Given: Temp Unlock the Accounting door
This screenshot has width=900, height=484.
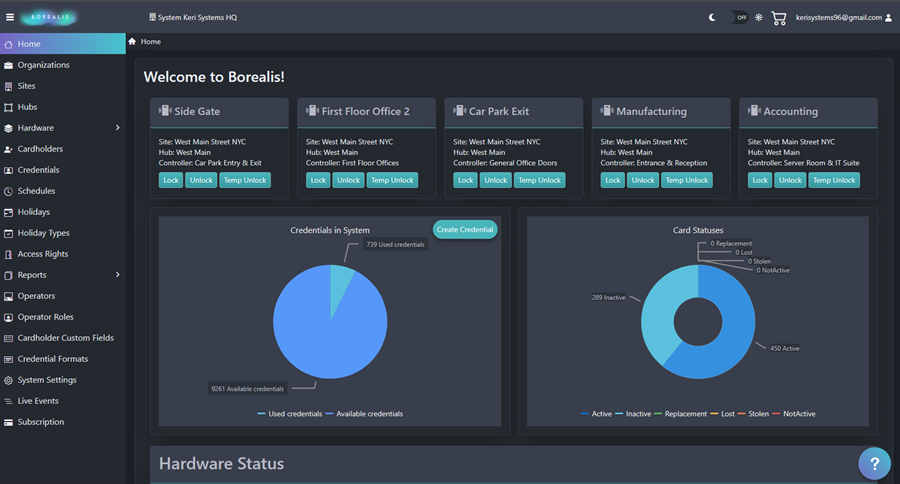Looking at the screenshot, I should click(835, 180).
